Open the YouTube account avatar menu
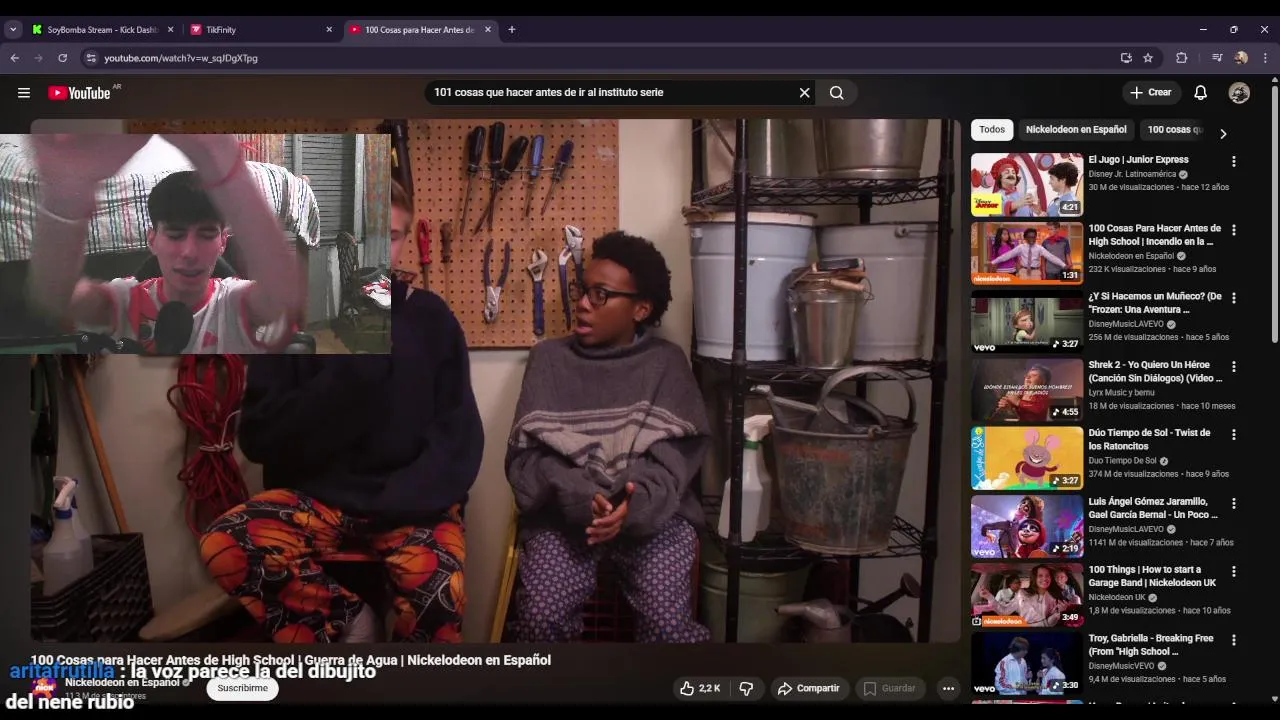This screenshot has width=1280, height=720. 1239,93
